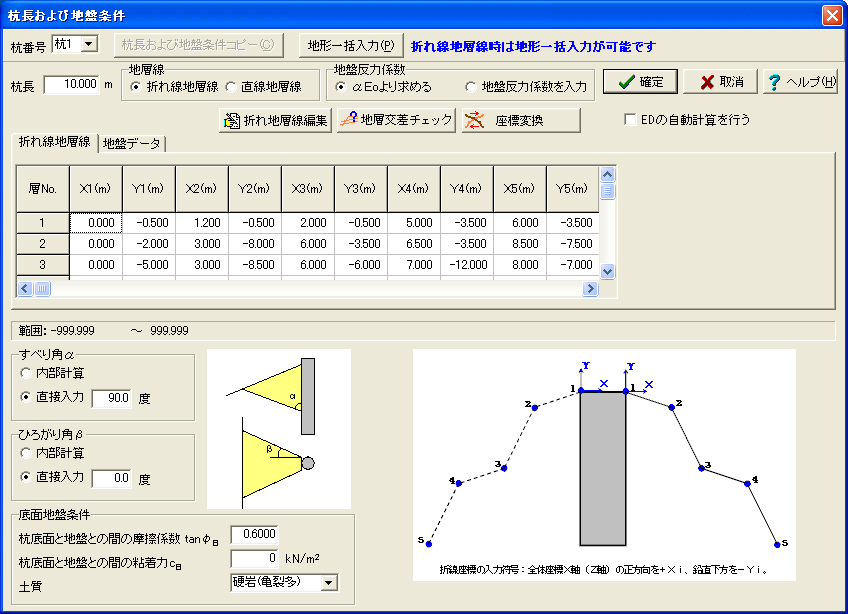Click the row header for layer 3

coord(43,265)
